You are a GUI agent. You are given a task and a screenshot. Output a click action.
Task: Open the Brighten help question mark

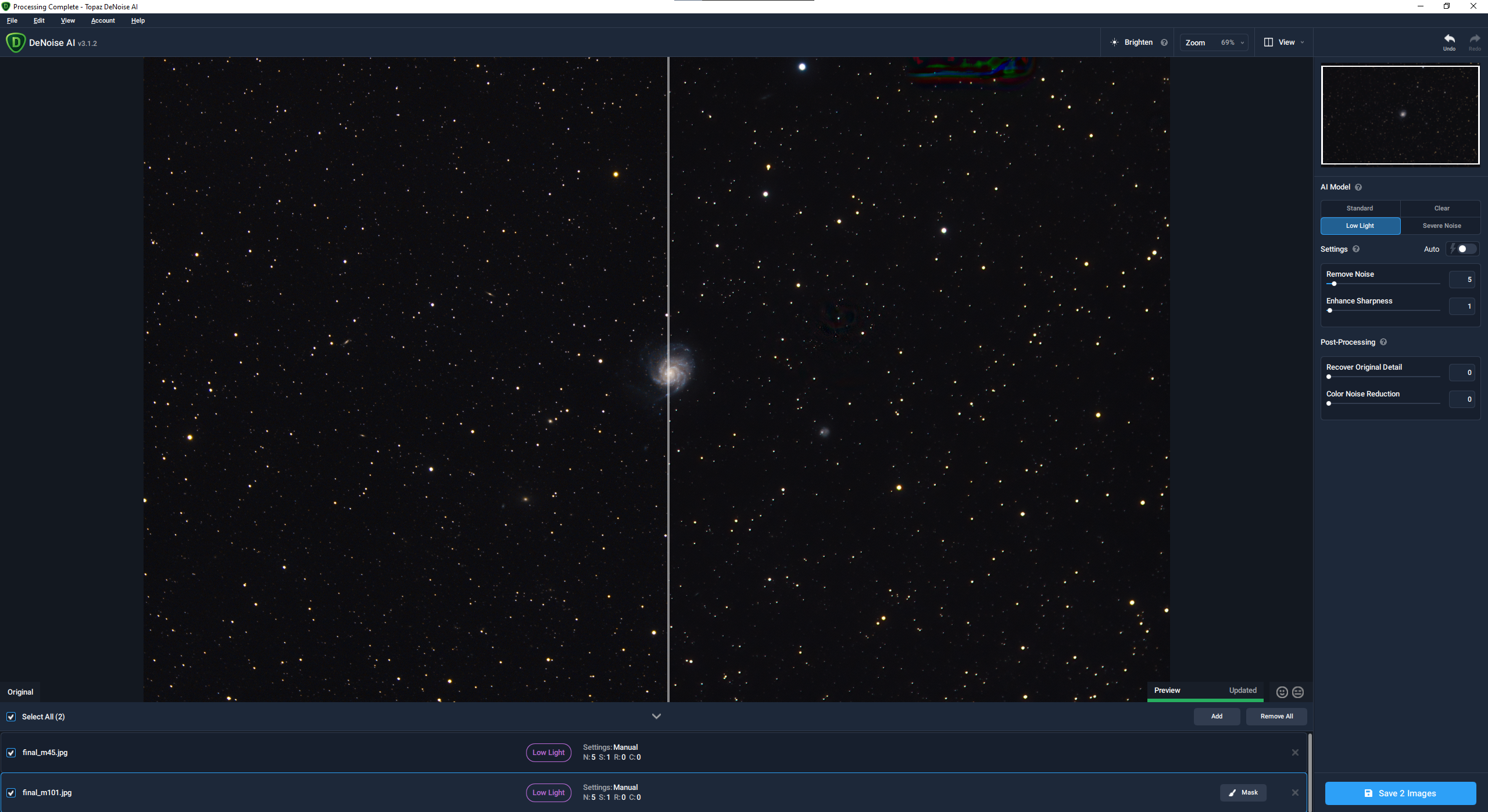pyautogui.click(x=1164, y=42)
